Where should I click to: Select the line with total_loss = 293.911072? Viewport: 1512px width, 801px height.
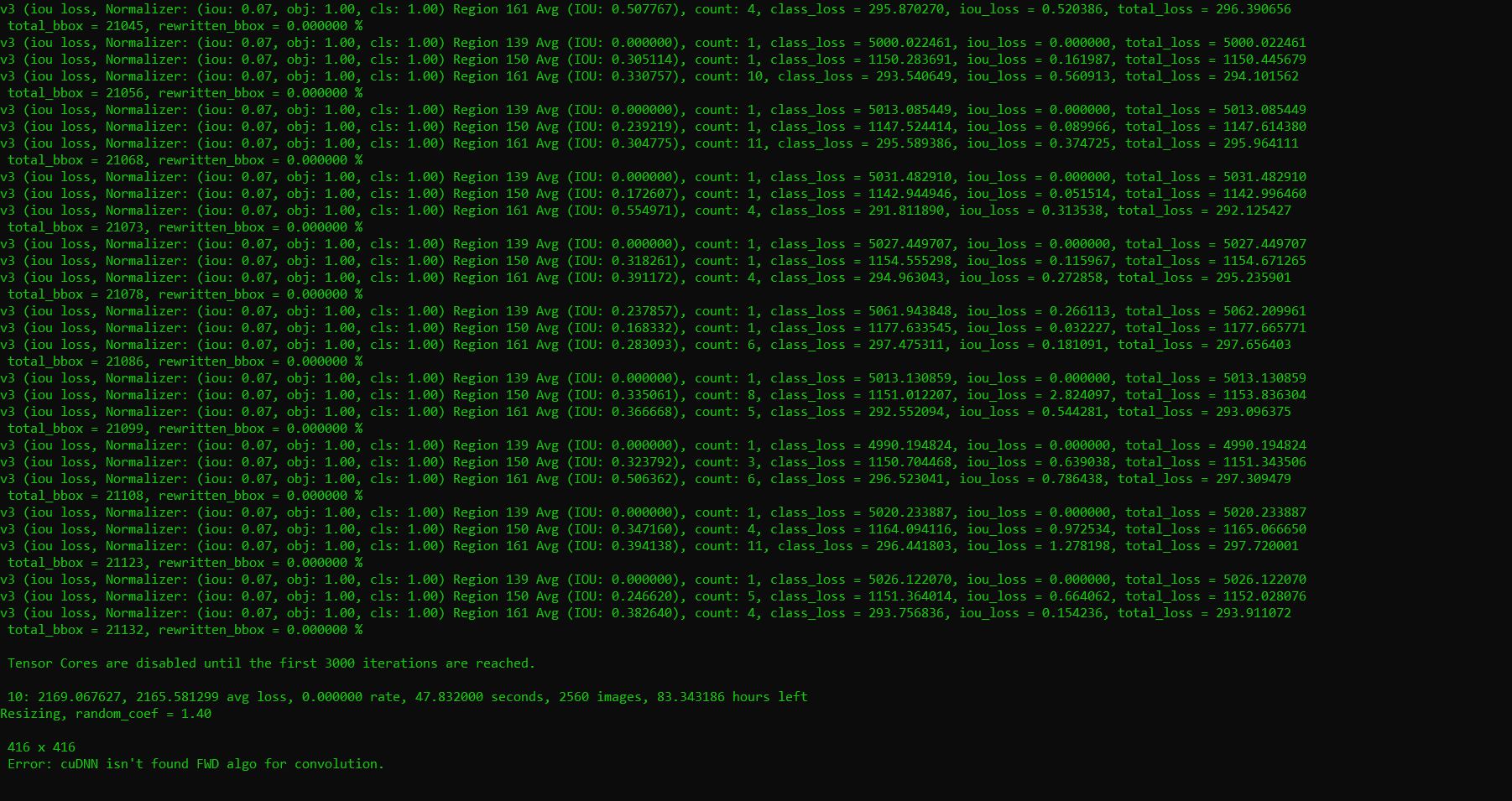pyautogui.click(x=645, y=613)
